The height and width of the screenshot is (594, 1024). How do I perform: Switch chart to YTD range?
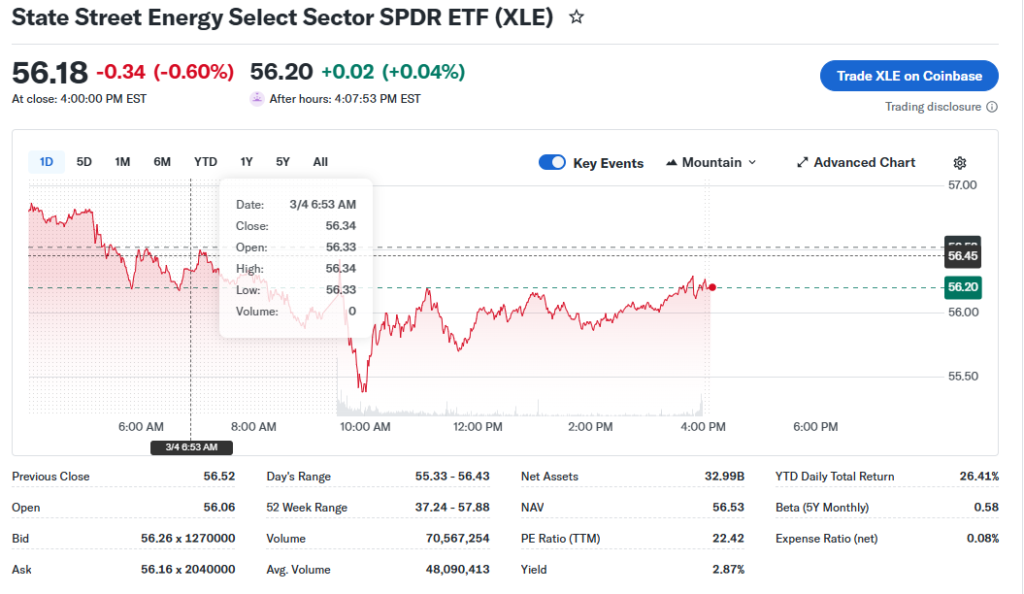pos(205,162)
